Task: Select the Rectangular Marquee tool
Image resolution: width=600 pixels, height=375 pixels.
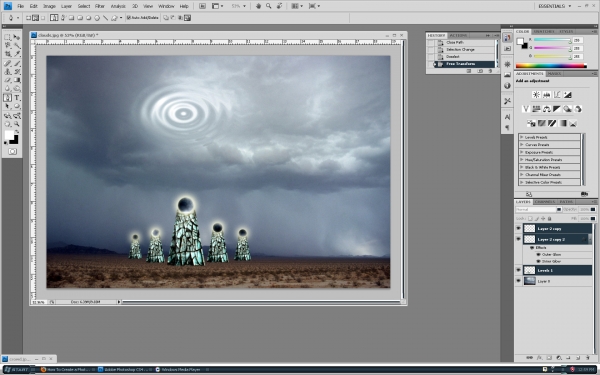Action: click(x=7, y=37)
